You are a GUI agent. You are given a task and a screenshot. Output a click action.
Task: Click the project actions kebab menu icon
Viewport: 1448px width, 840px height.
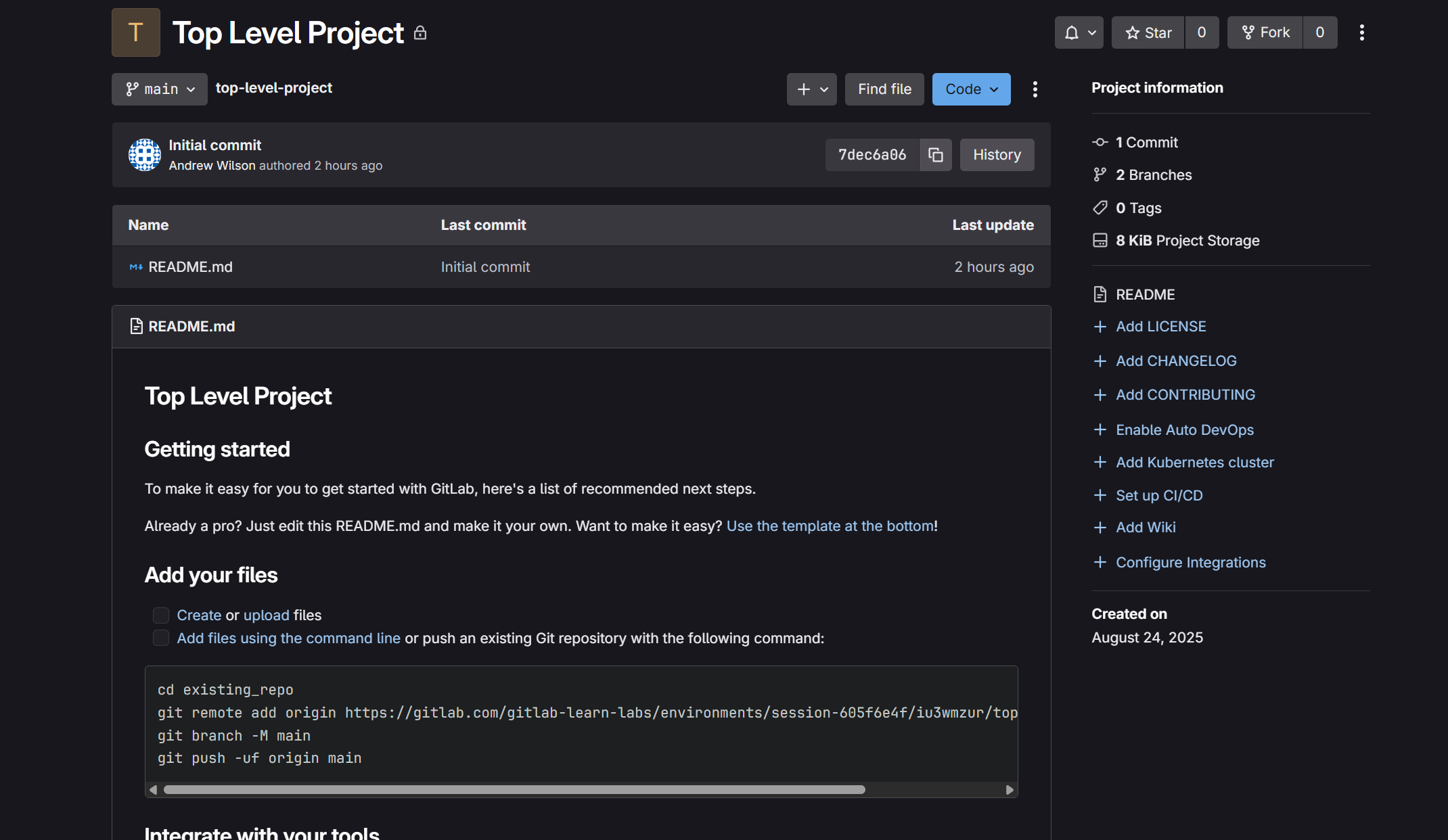point(1361,32)
